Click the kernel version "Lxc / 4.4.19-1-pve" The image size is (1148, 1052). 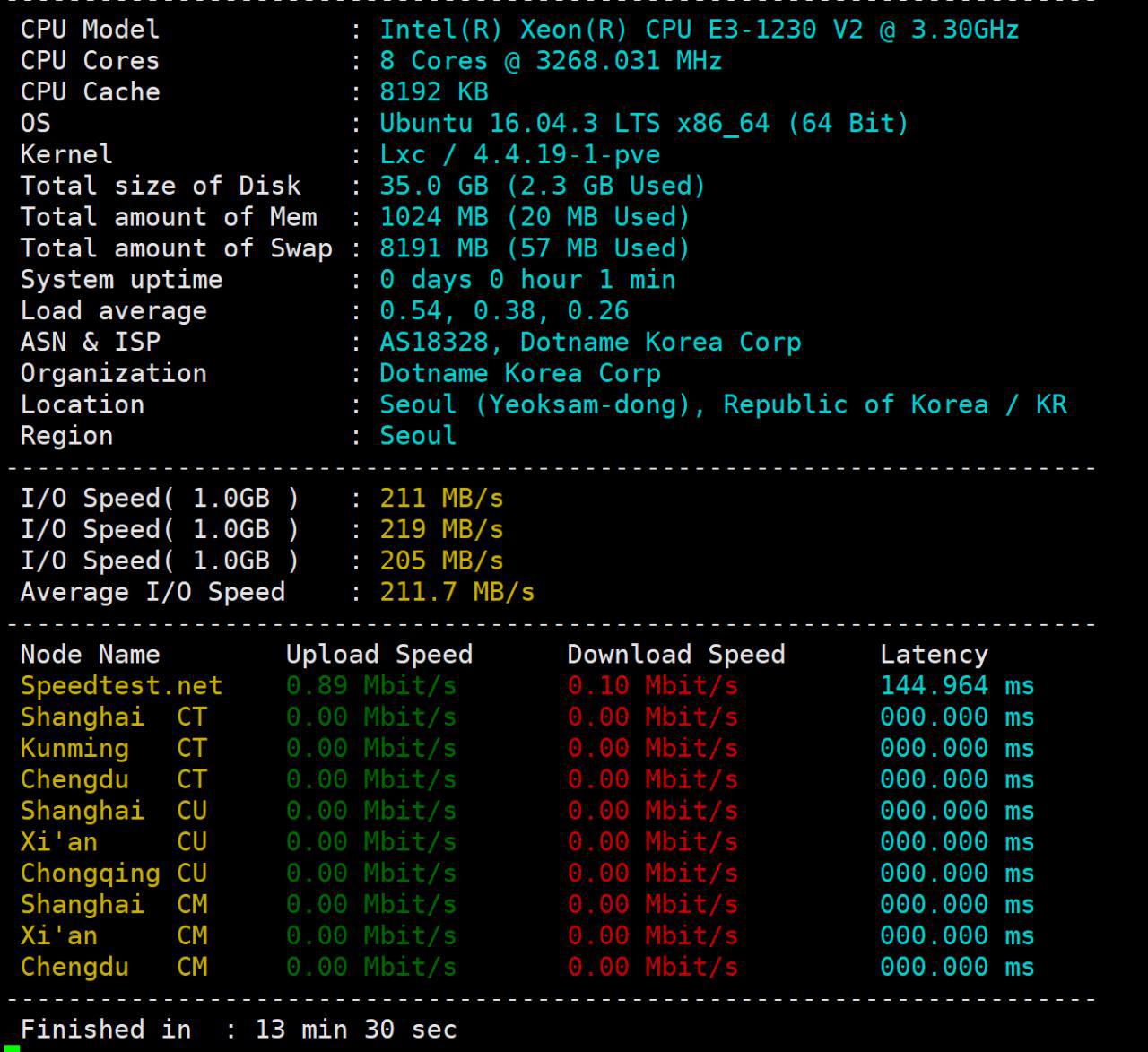pos(519,154)
